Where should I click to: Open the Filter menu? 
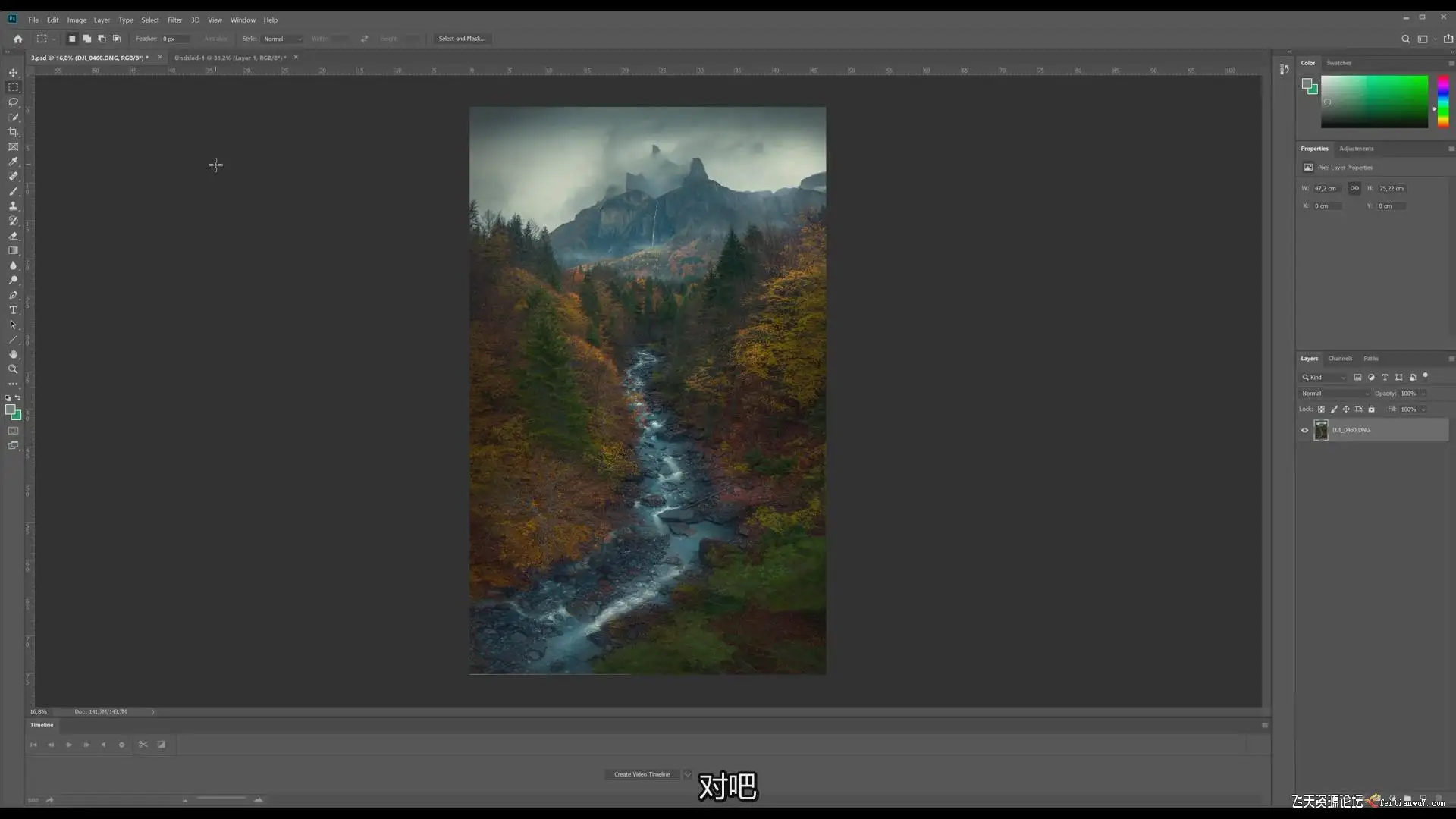[x=174, y=20]
